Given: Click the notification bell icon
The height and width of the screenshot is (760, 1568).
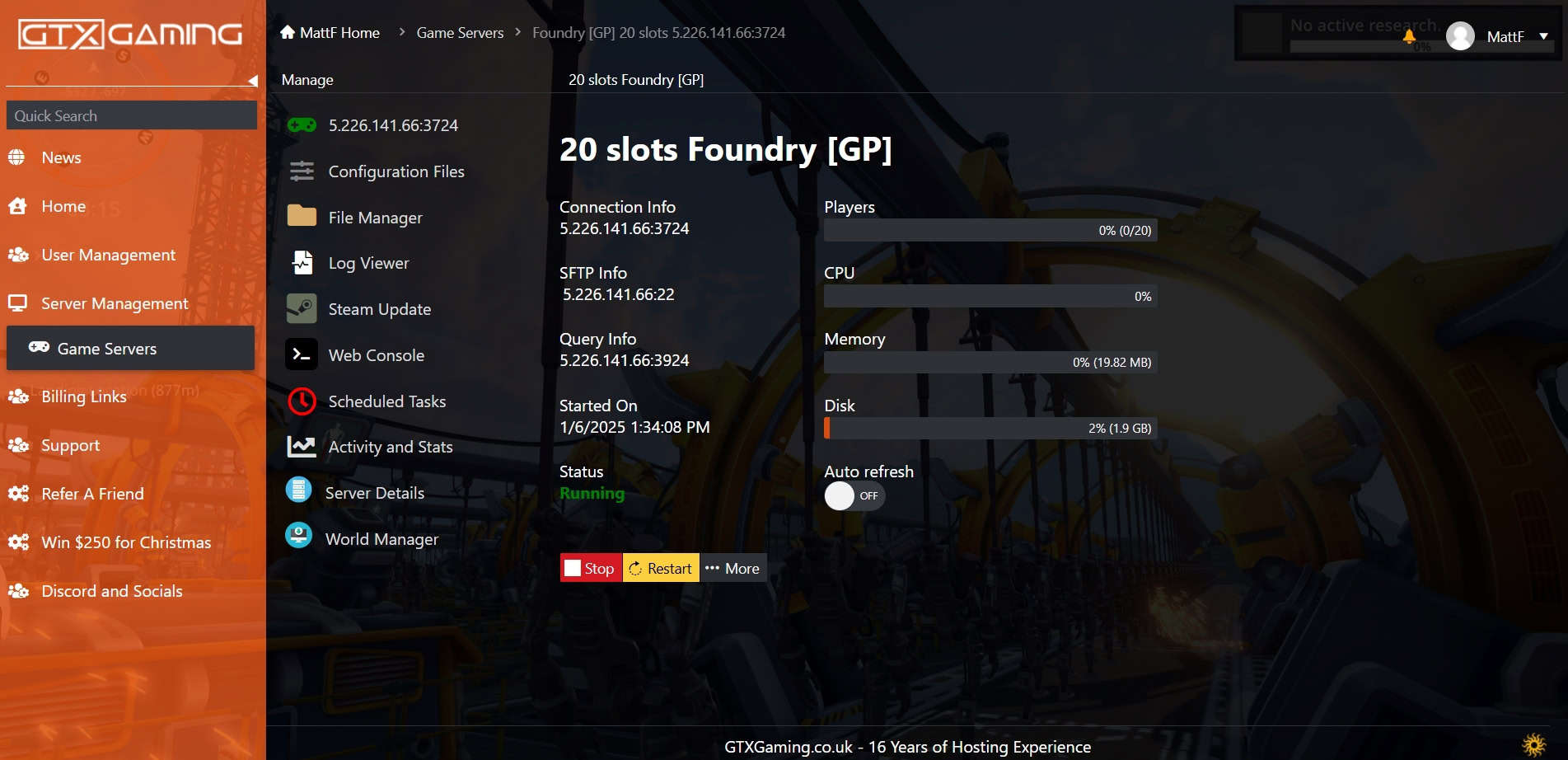Looking at the screenshot, I should 1409,36.
